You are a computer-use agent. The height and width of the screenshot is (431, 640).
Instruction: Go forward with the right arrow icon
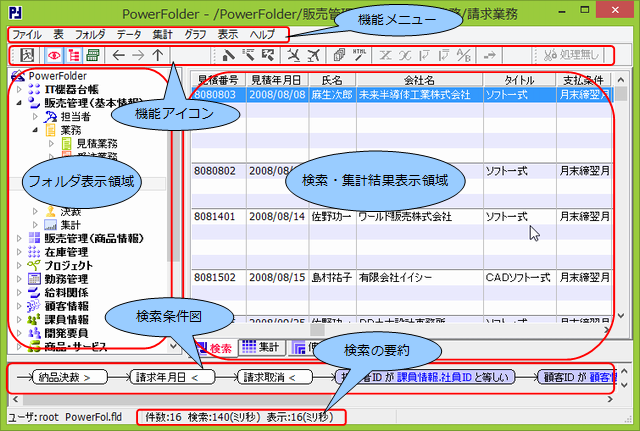(138, 55)
